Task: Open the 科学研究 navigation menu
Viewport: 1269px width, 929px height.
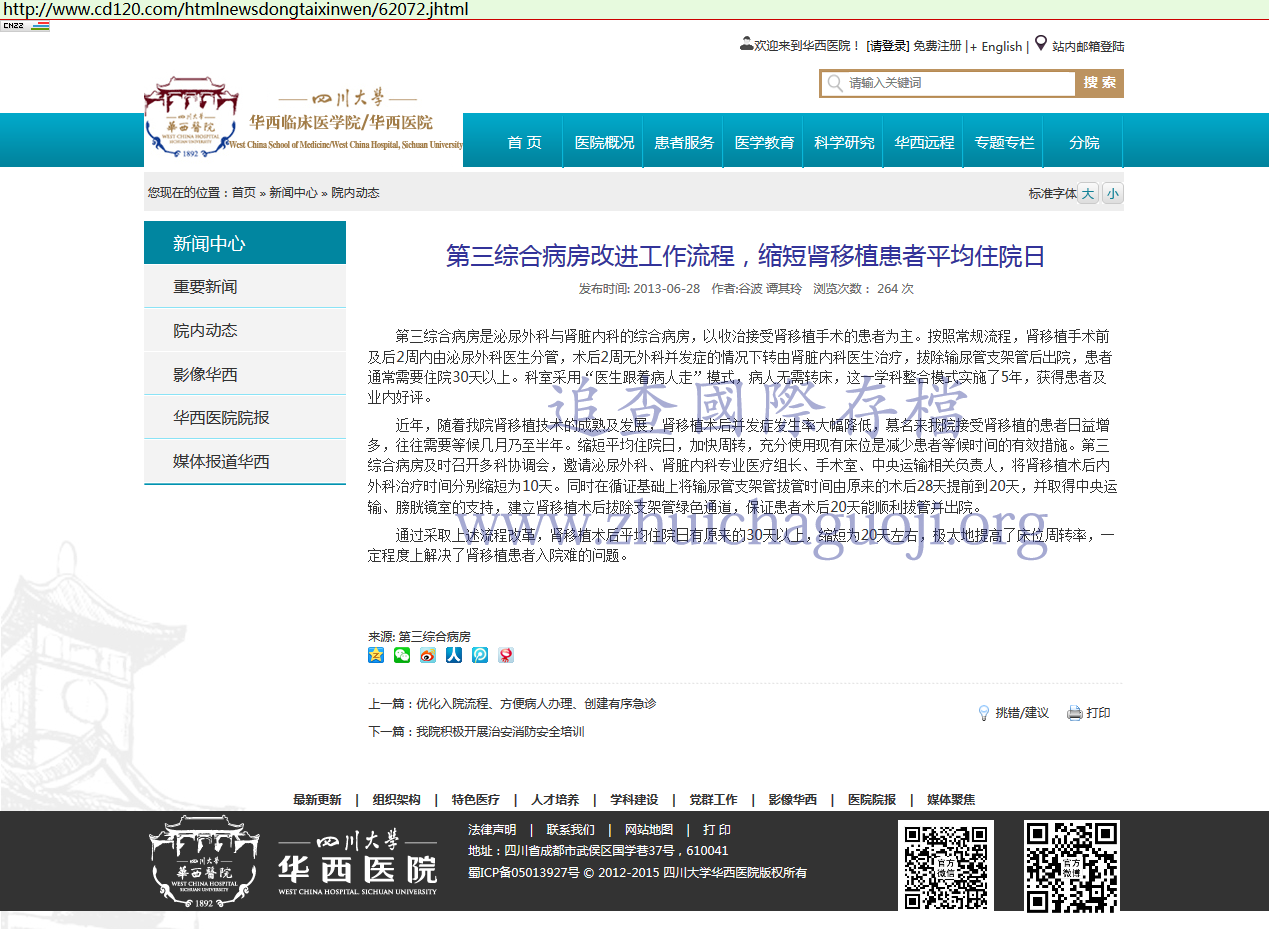Action: point(844,142)
